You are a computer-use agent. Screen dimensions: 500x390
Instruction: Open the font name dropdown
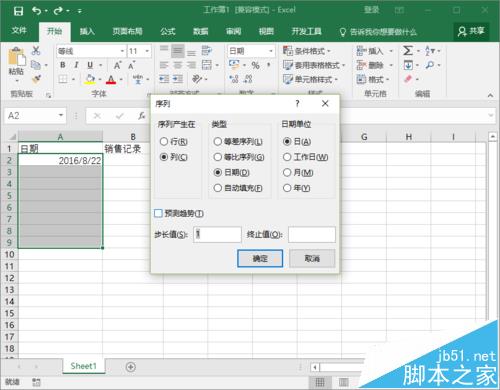coord(122,51)
